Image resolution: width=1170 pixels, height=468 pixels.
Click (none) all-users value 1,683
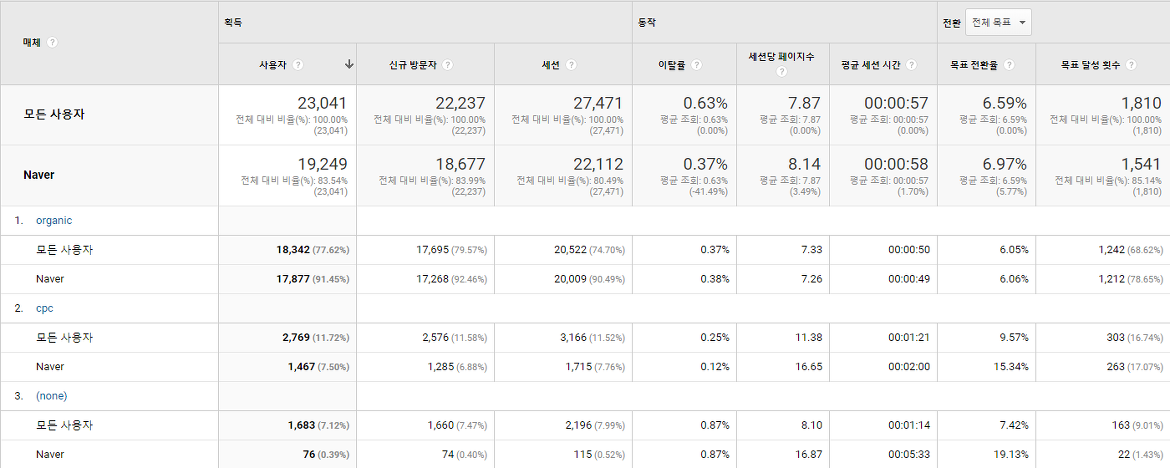(298, 425)
